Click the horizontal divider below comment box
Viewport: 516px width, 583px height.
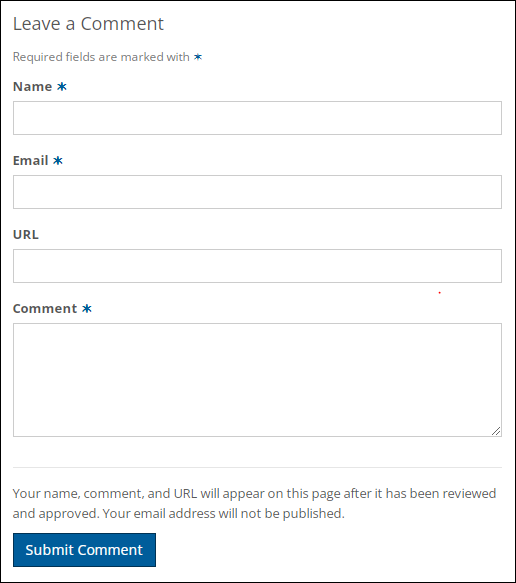click(257, 467)
